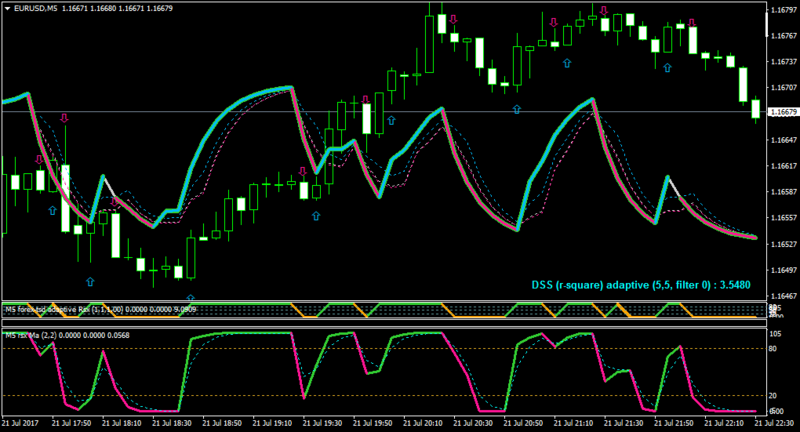Select the current price tag 1.16679
This screenshot has height=432, width=800.
(x=783, y=112)
